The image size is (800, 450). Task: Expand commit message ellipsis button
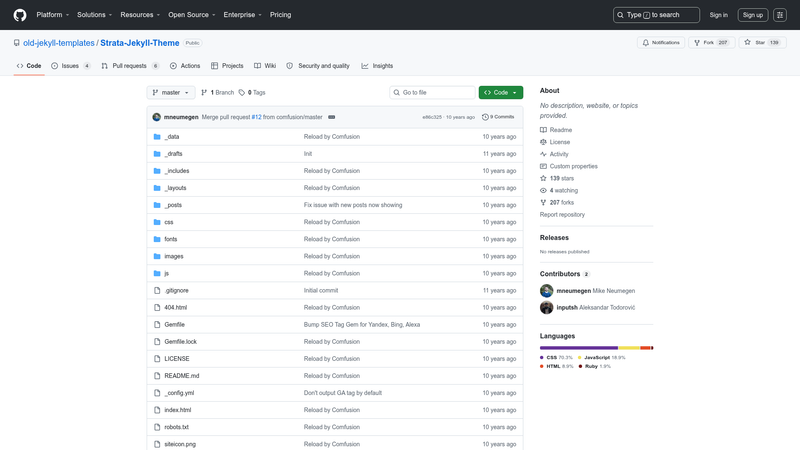pos(332,117)
